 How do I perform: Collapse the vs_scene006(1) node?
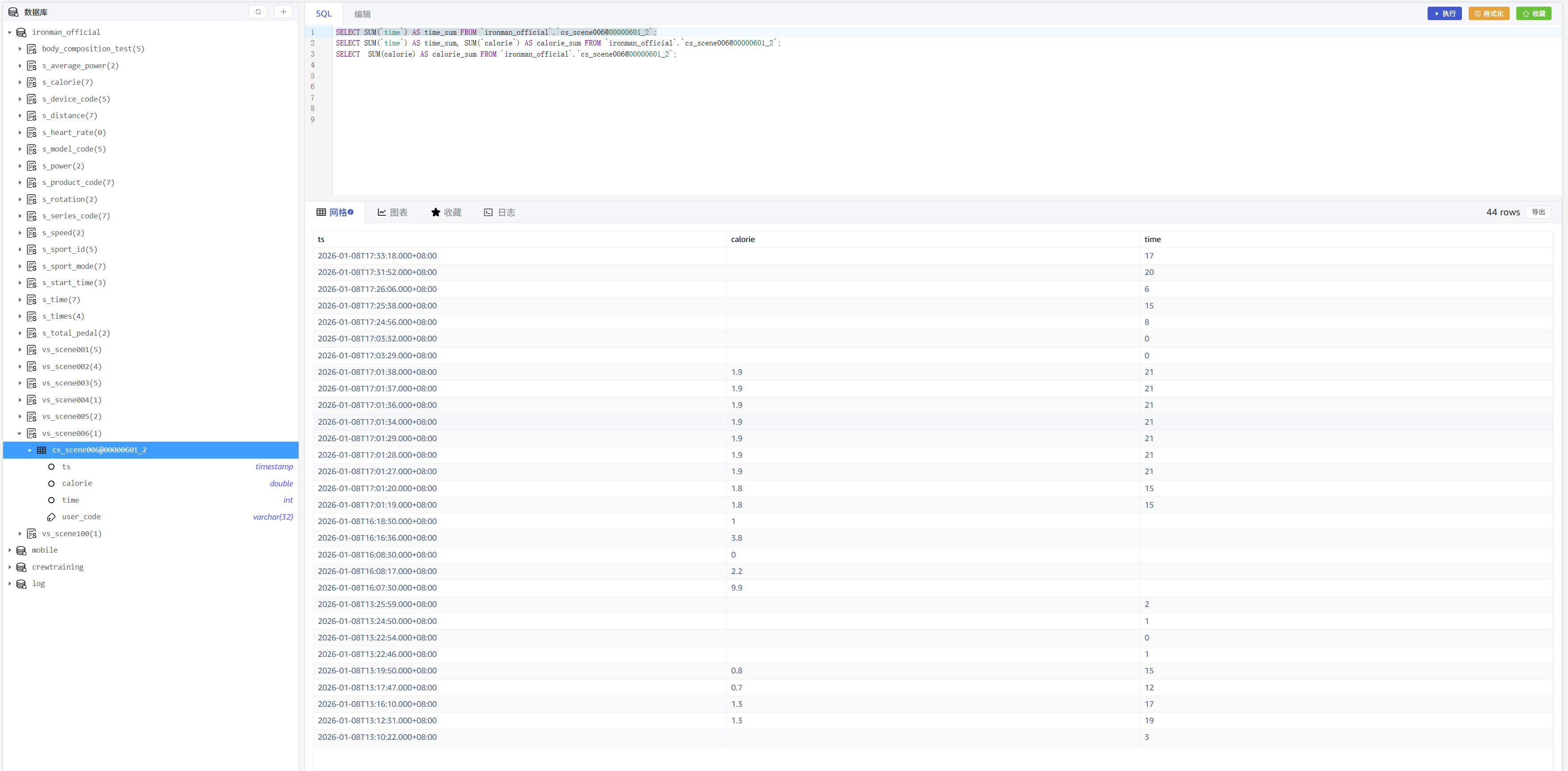(20, 433)
